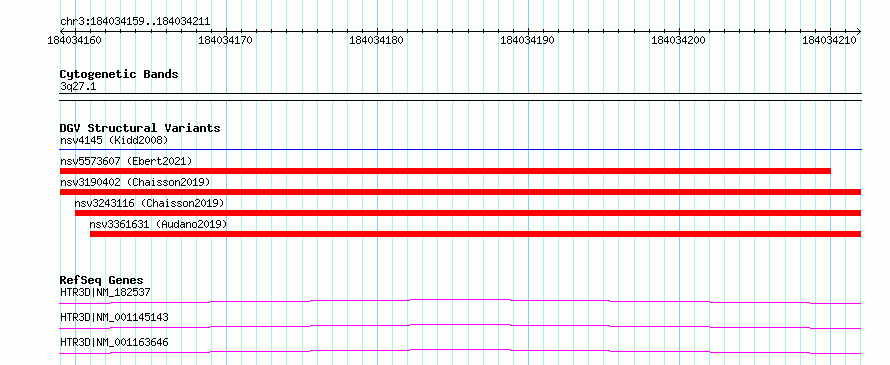890x365 pixels.
Task: Click the red bar for nsv5573607
Action: (x=445, y=171)
